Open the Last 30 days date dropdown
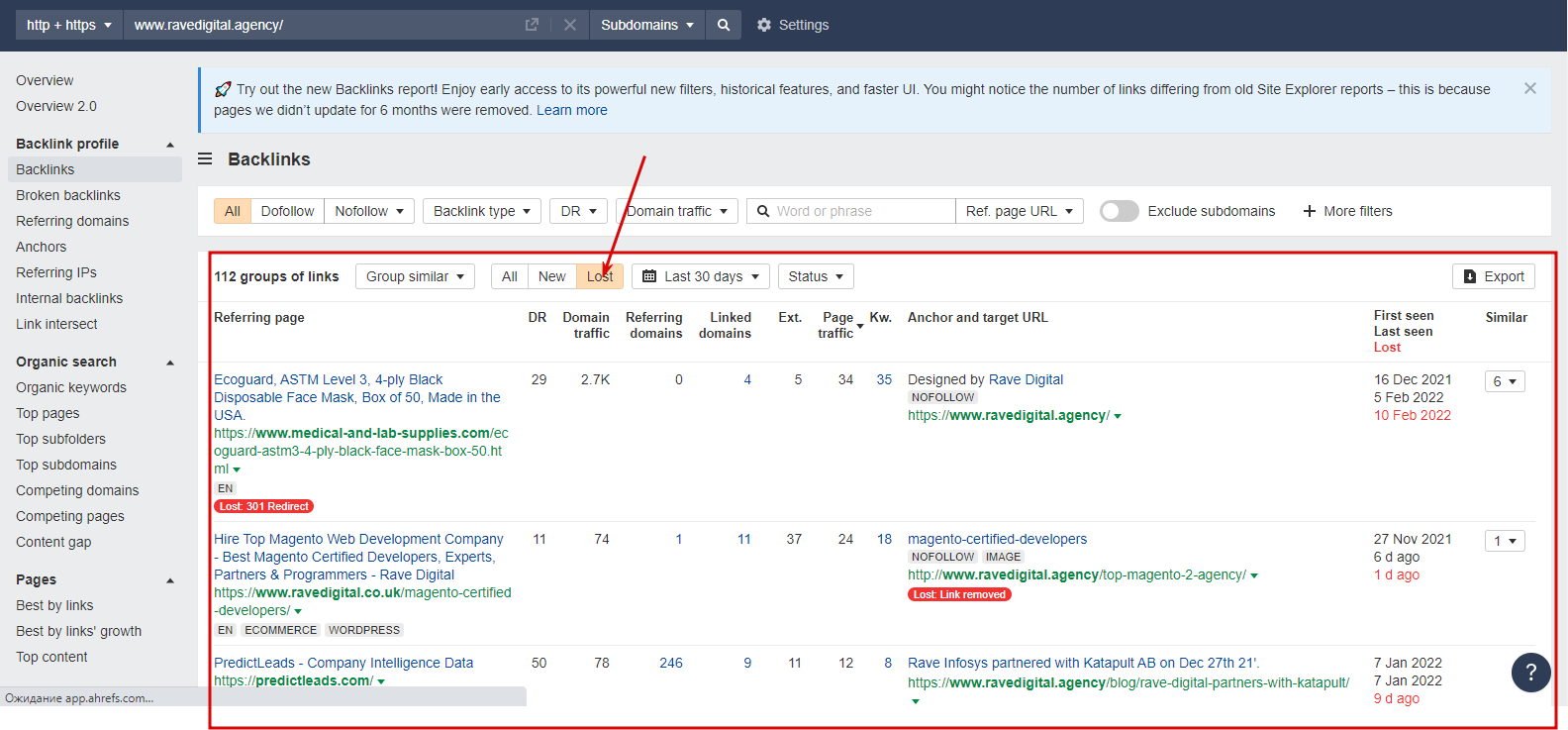This screenshot has width=1568, height=730. coord(701,276)
